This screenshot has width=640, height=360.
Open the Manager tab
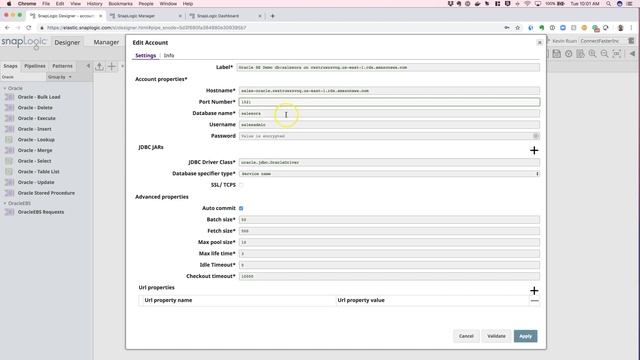tap(106, 42)
